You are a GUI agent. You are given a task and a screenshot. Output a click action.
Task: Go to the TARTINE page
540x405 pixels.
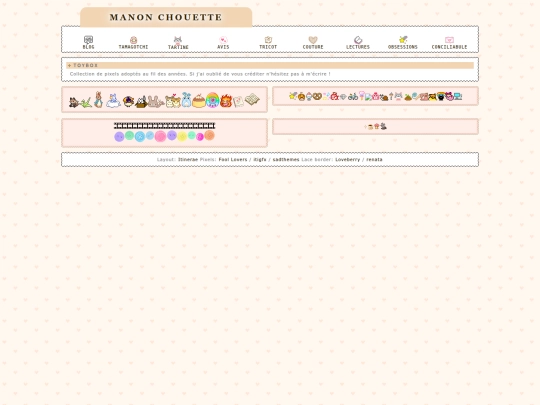(x=178, y=43)
